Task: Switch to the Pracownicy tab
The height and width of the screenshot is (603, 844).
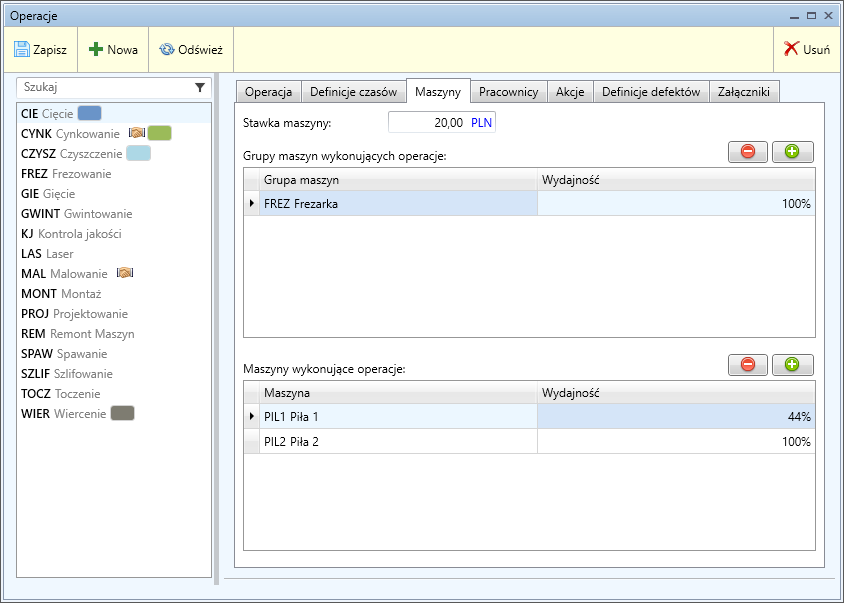Action: click(508, 92)
